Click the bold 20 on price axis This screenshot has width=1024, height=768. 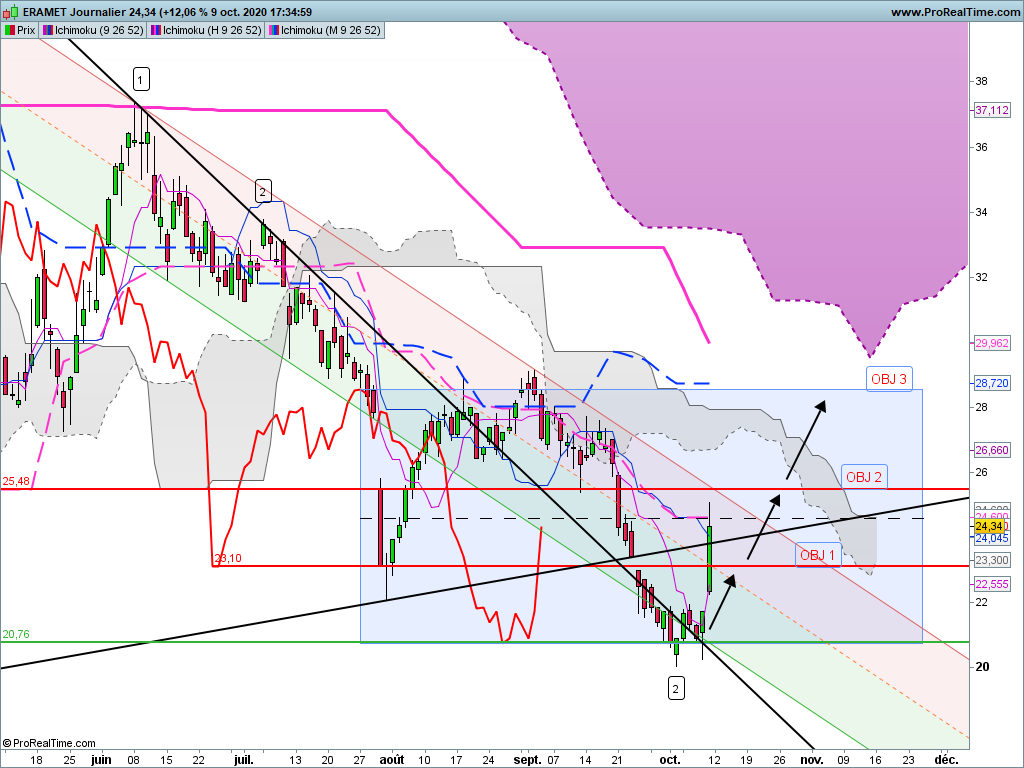982,667
